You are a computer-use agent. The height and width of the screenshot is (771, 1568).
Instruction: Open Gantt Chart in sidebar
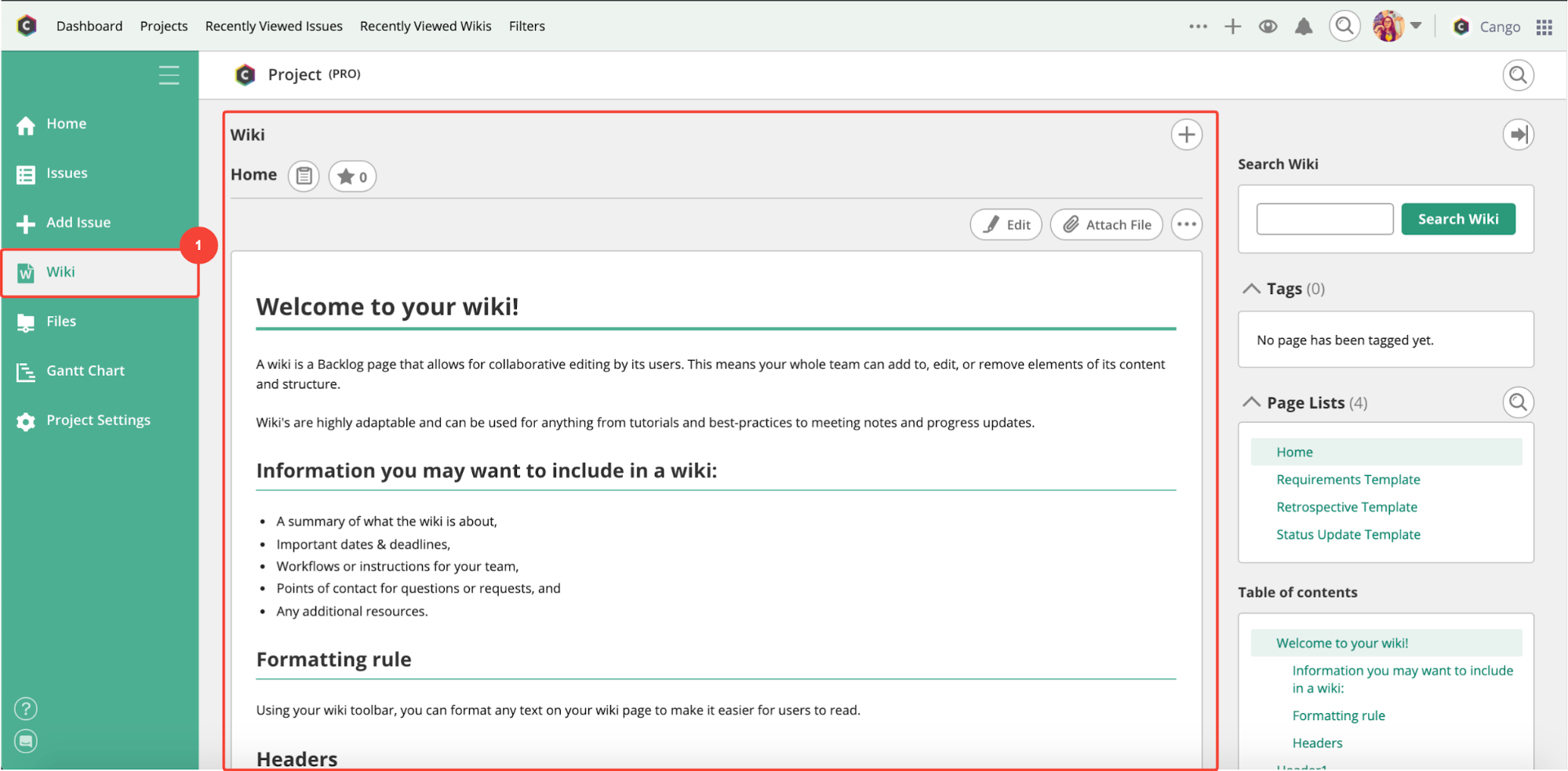point(85,371)
